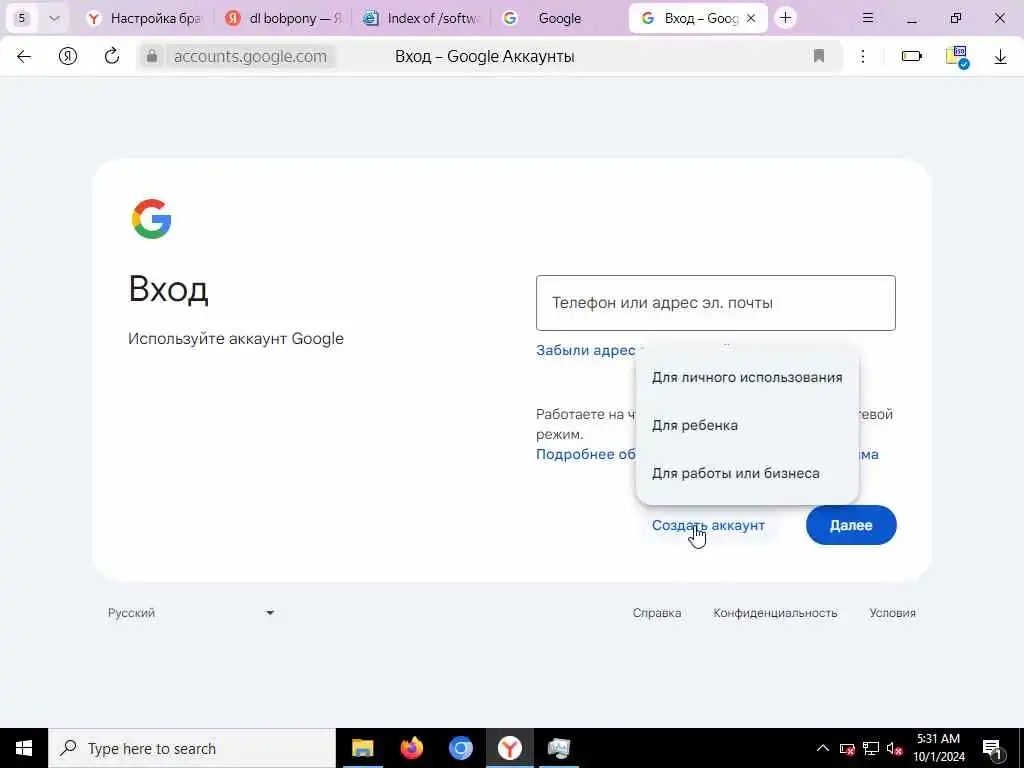The image size is (1024, 768).
Task: Launch Firefox from the taskbar
Action: point(411,748)
